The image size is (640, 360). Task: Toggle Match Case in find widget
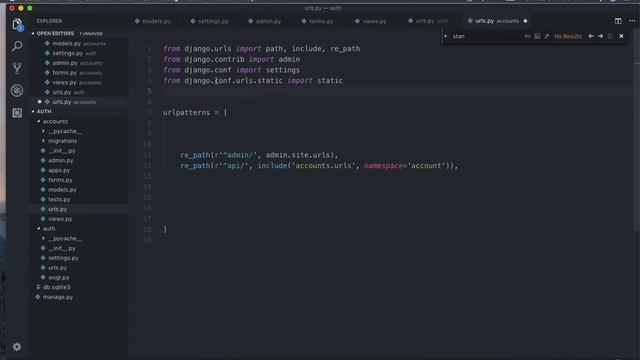(527, 36)
